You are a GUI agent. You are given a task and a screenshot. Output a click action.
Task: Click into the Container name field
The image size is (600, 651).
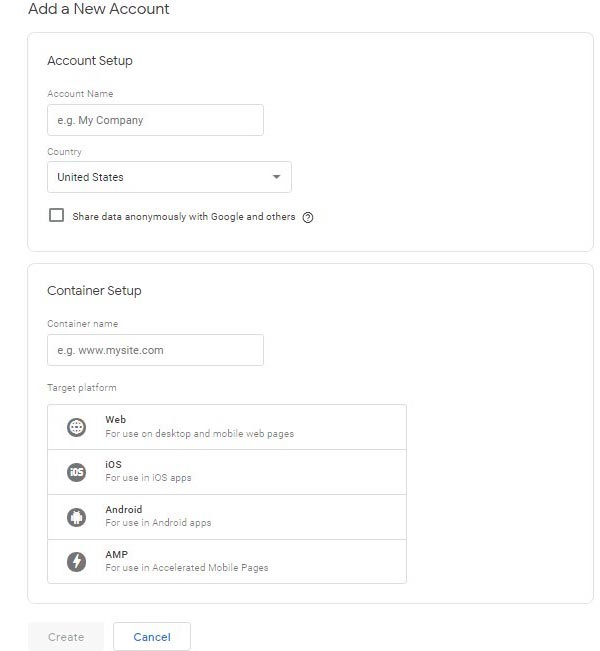[155, 350]
